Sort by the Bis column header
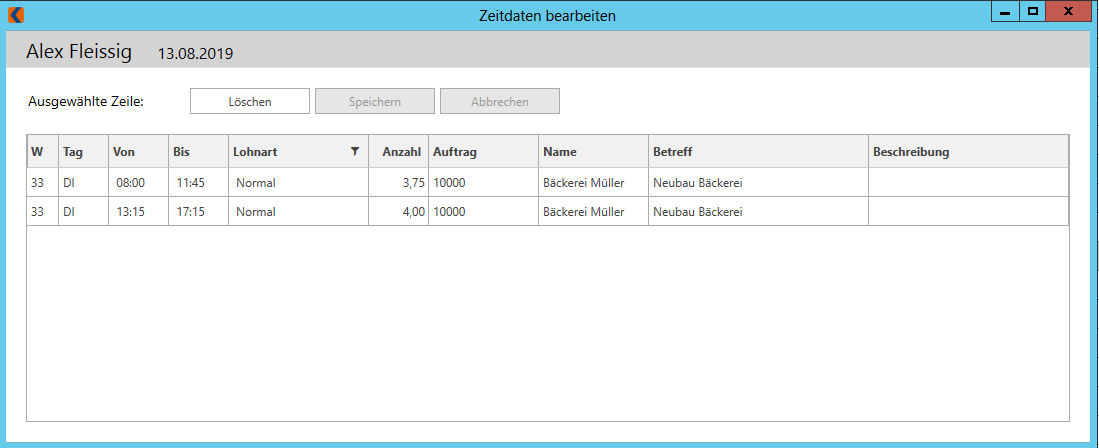Screen dimensions: 1099x448 click(198, 151)
